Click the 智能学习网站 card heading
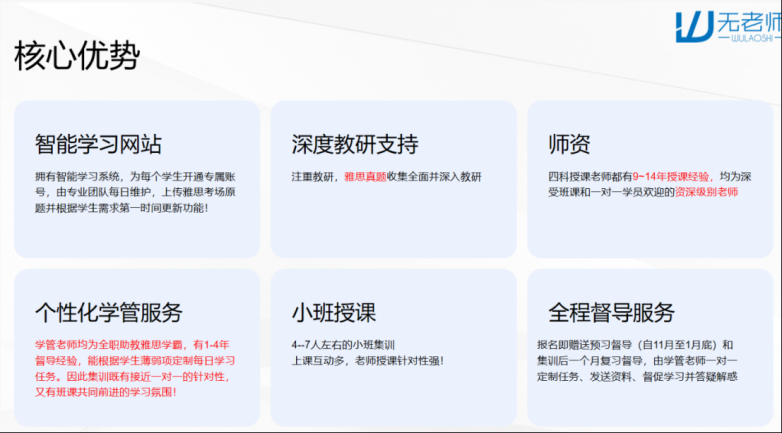Screen dimensions: 782x433 click(x=98, y=144)
